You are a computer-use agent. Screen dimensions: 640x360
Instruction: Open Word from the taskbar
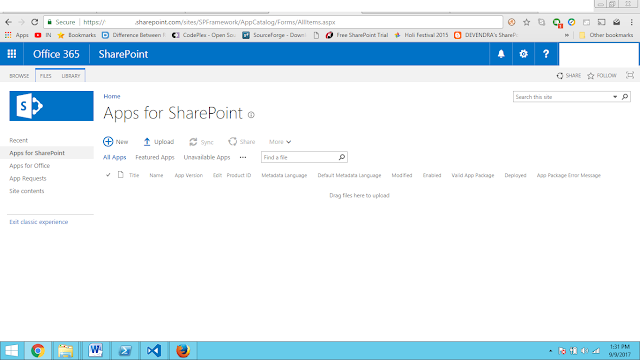click(x=96, y=351)
